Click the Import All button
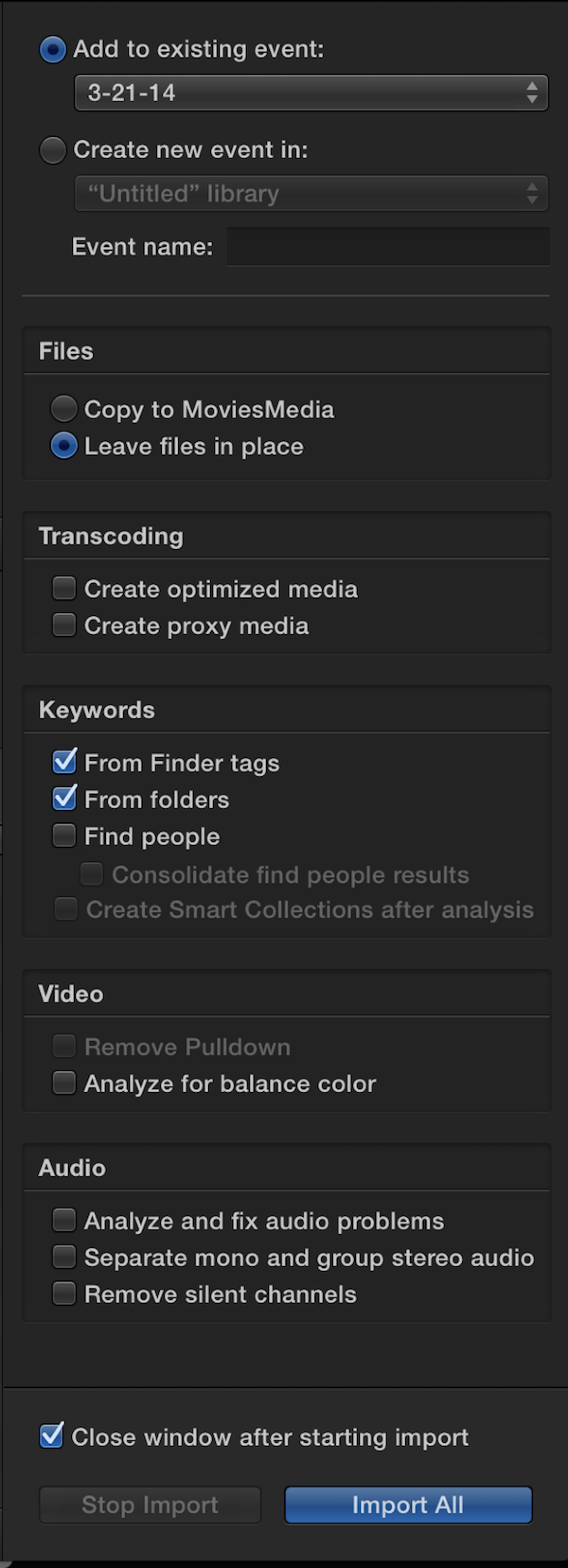Image resolution: width=568 pixels, height=1568 pixels. point(408,1505)
